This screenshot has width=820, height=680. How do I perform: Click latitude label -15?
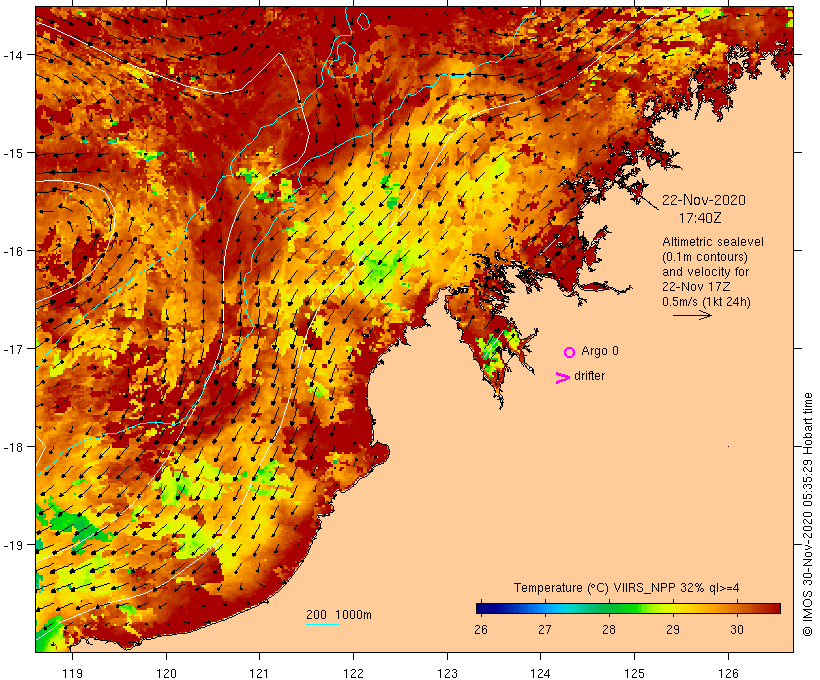(x=12, y=153)
